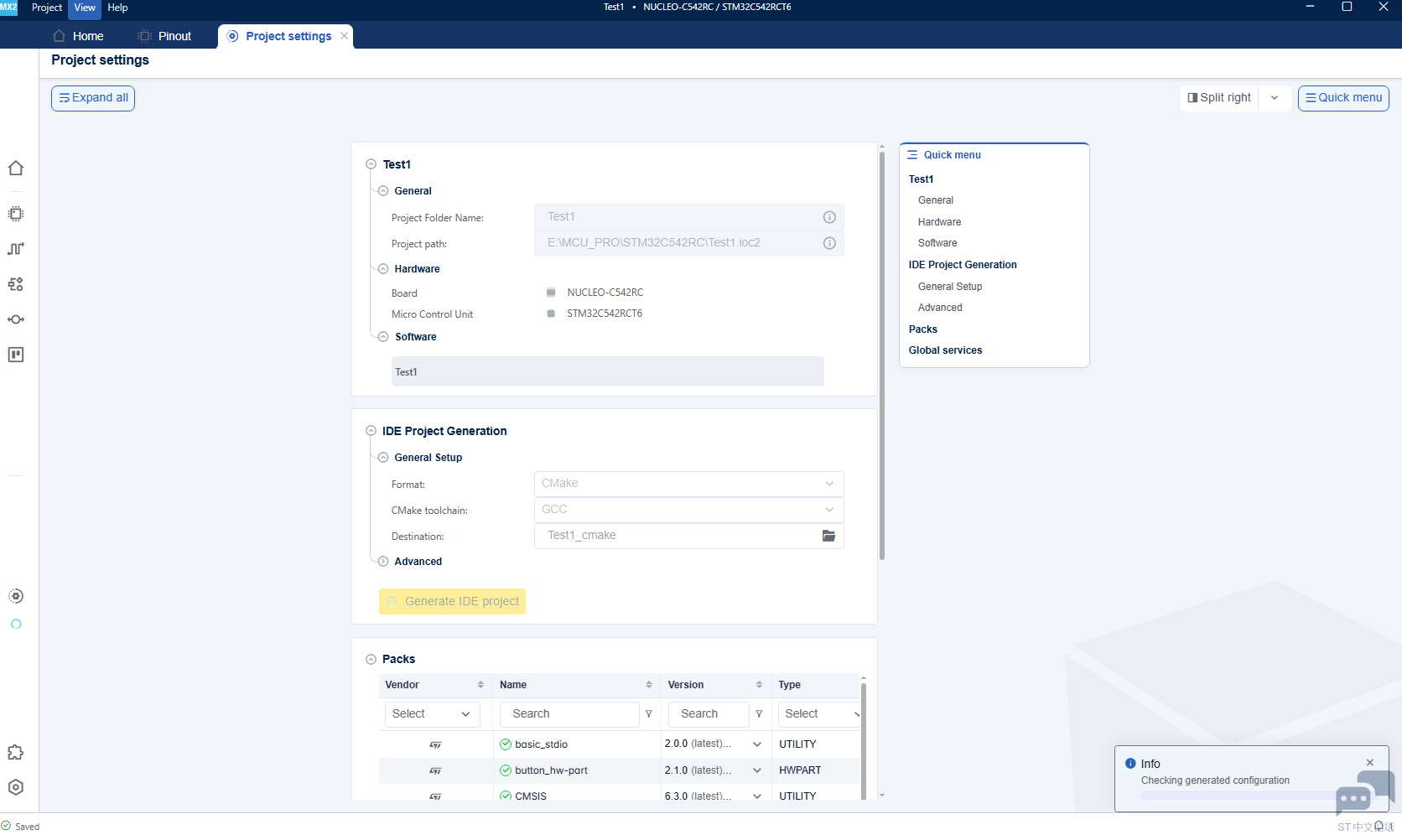The image size is (1402, 840).
Task: Click the filter icon next to Version search
Action: (759, 714)
